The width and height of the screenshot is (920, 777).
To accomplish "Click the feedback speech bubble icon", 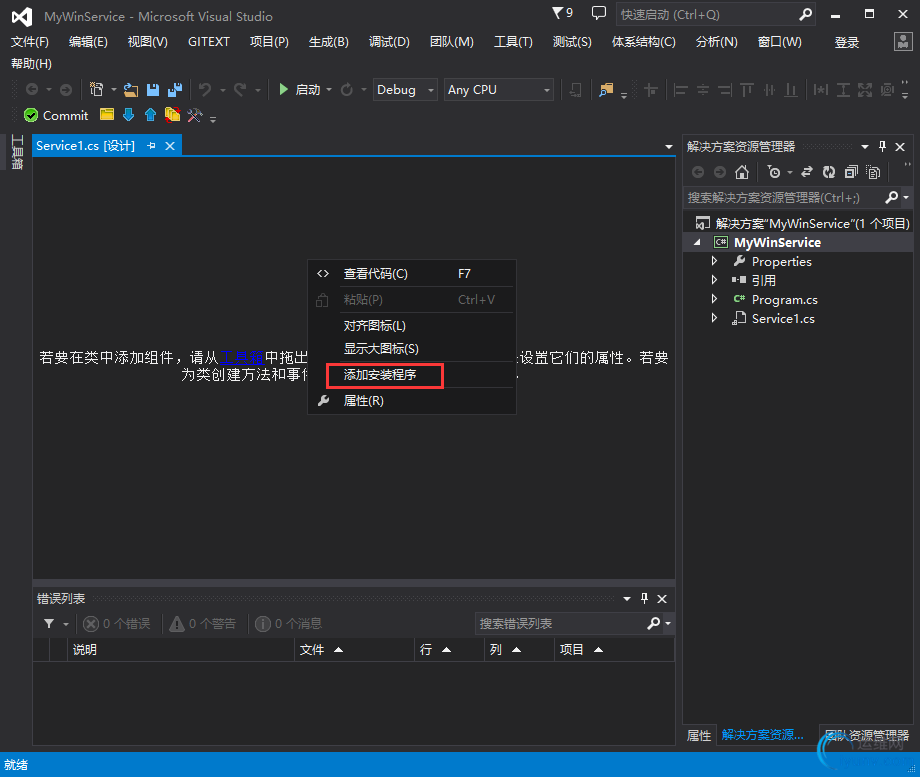I will pos(598,13).
